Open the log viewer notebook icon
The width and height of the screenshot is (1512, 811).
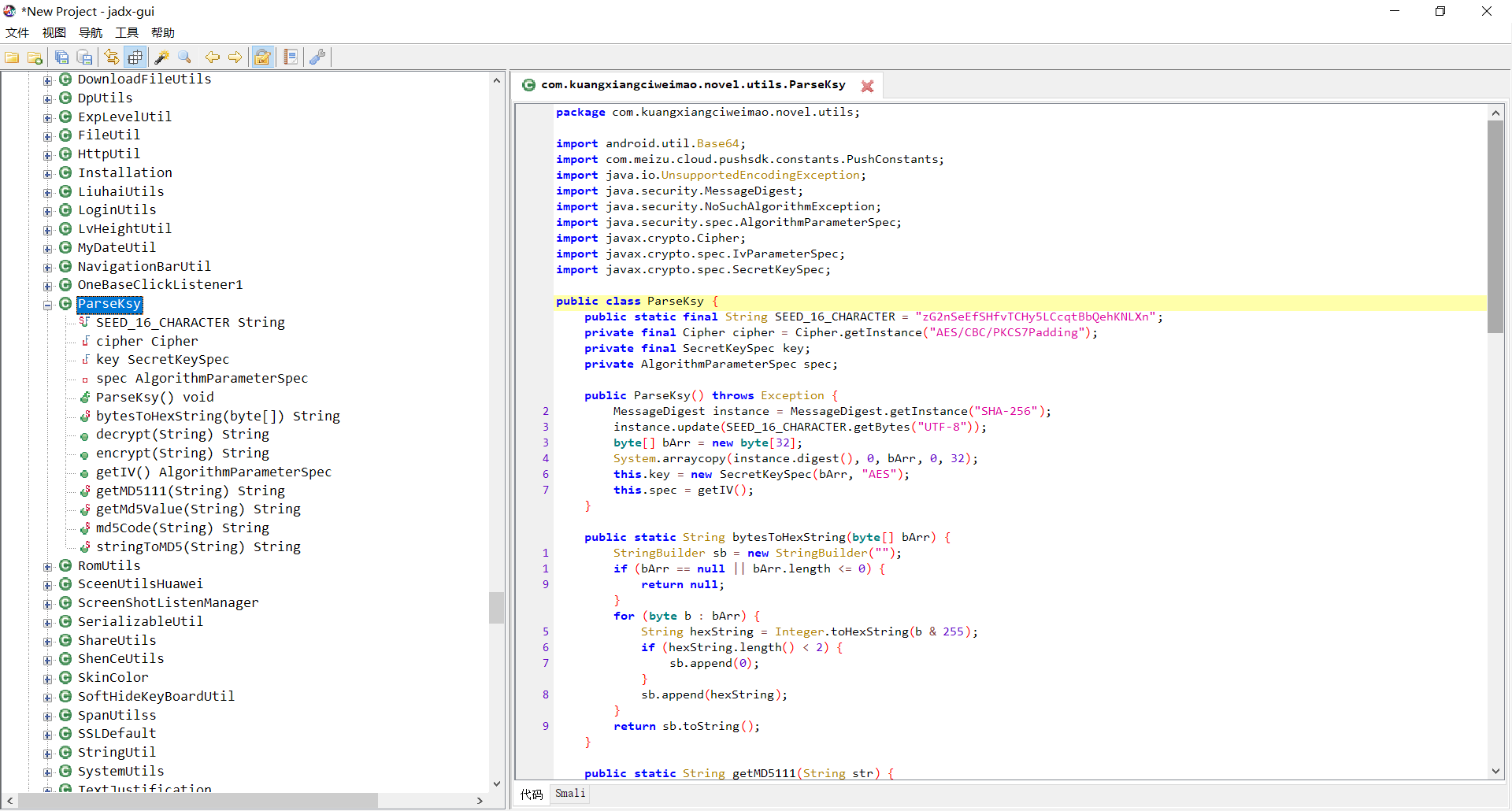click(291, 57)
